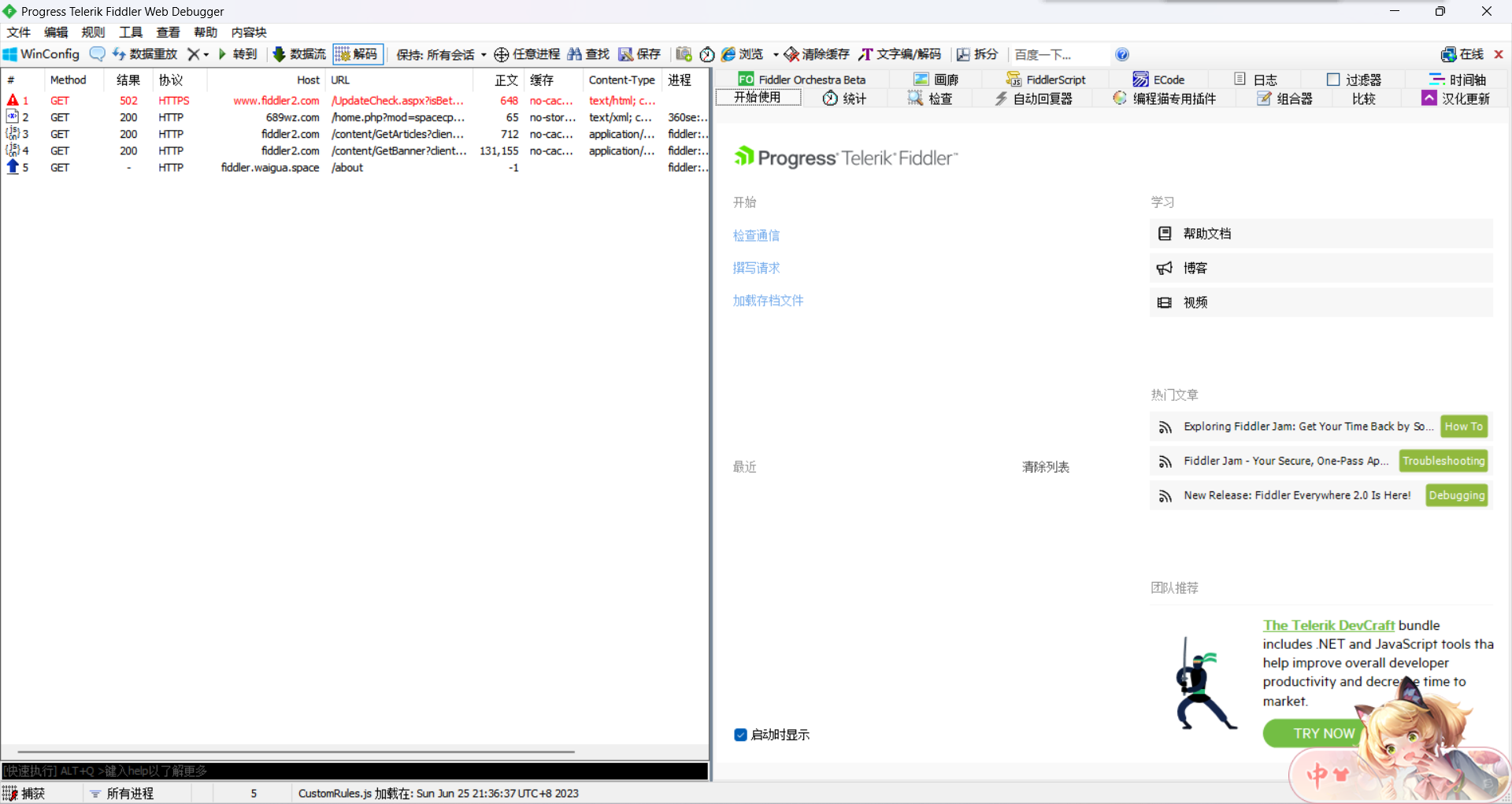
Task: Switch to the 日志 log tab
Action: click(1255, 80)
